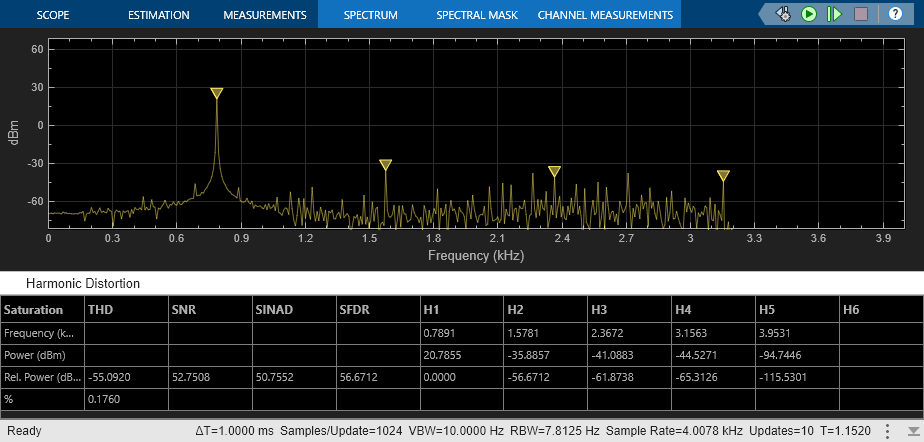The width and height of the screenshot is (924, 442).
Task: Open the Estimation tab
Action: [158, 15]
